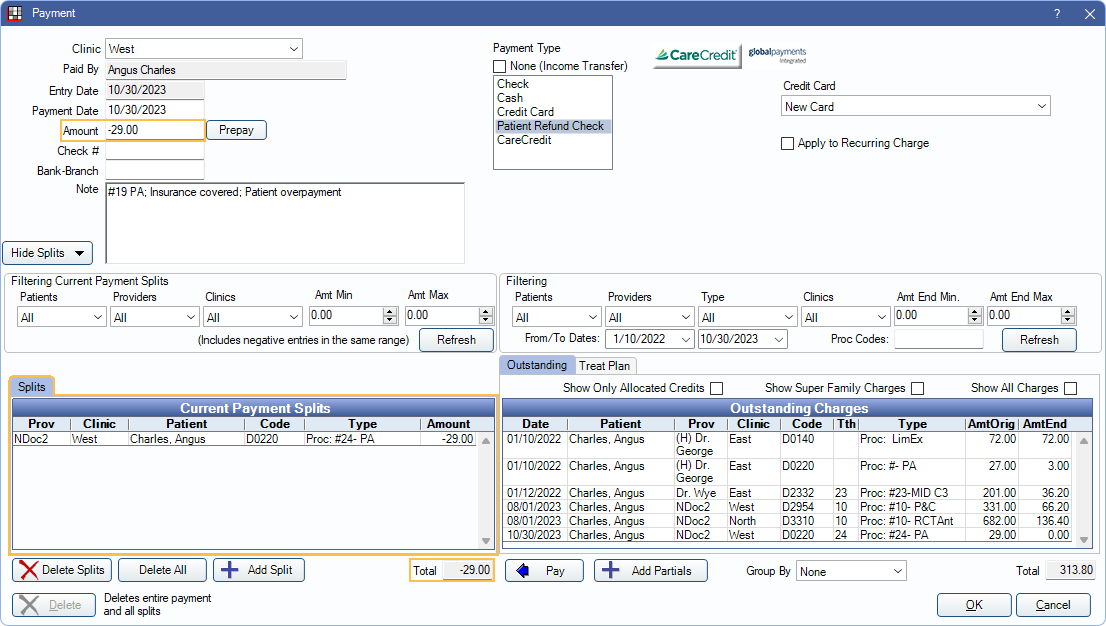Select the Outstanding tab
This screenshot has width=1106, height=626.
tap(537, 365)
